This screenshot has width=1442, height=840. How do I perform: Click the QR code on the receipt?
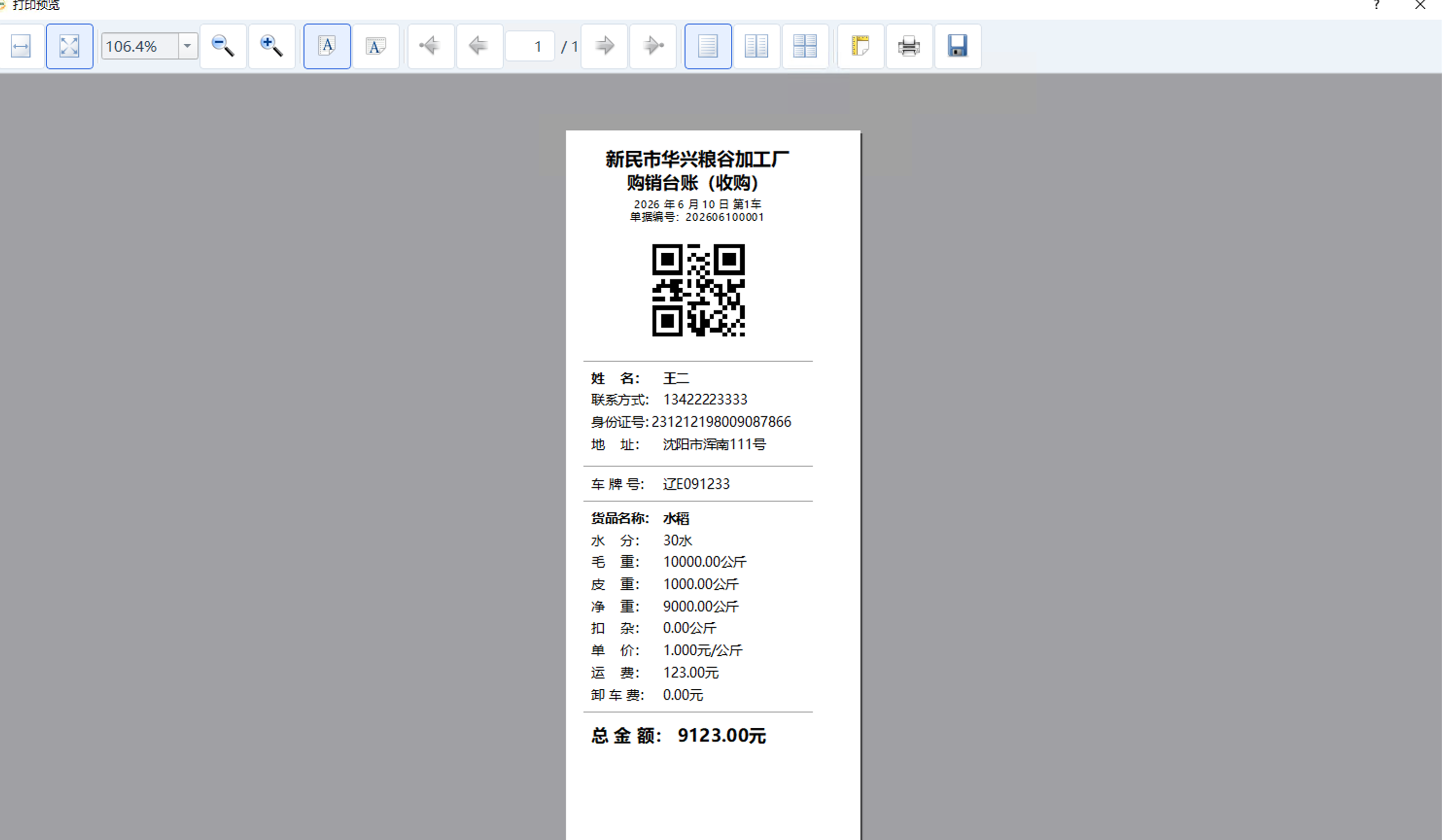point(699,290)
